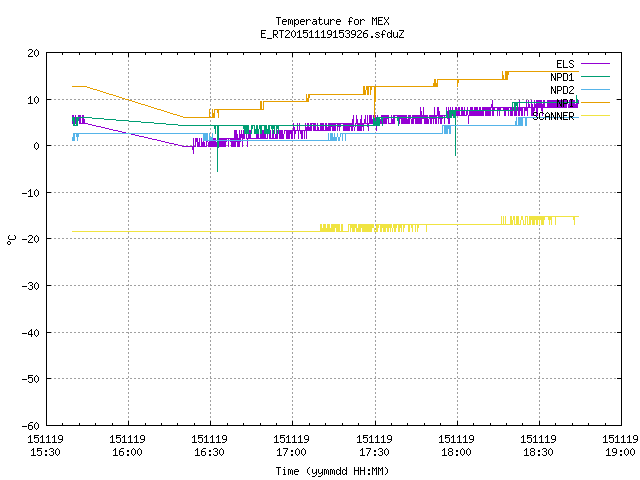Click the y-axis tick label 10
The image size is (640, 480).
tap(33, 100)
